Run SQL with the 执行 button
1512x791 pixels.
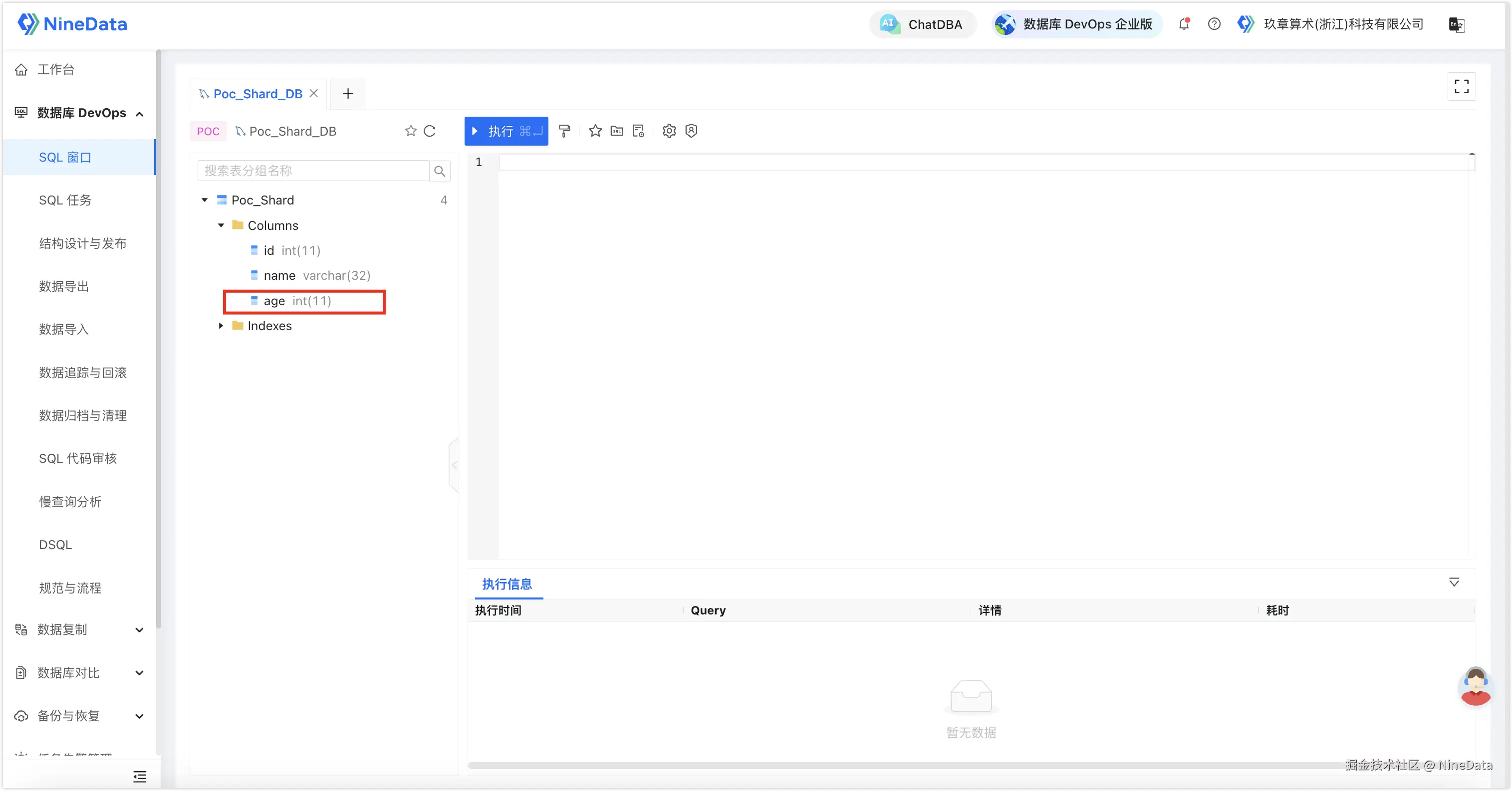(x=506, y=131)
